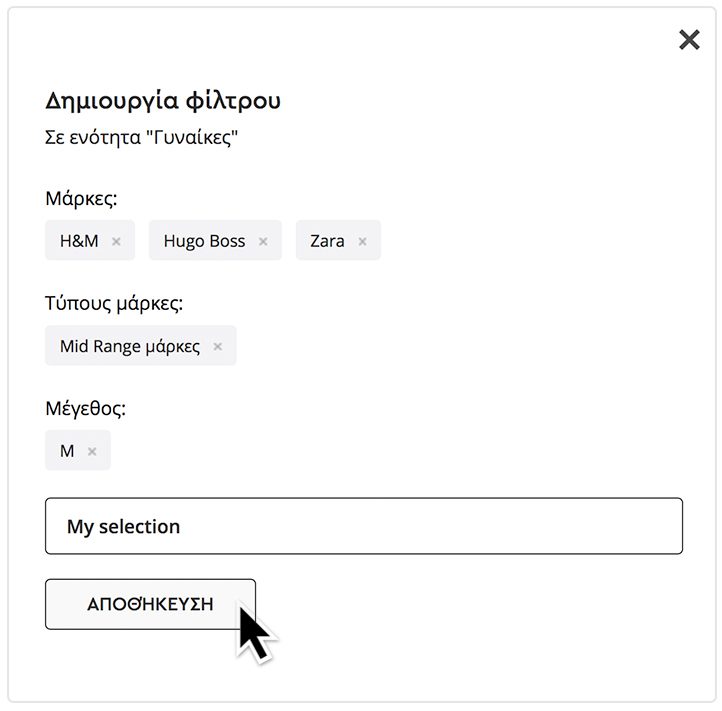Select the Zara chip label
Viewport: 722px width, 711px height.
pyautogui.click(x=327, y=241)
